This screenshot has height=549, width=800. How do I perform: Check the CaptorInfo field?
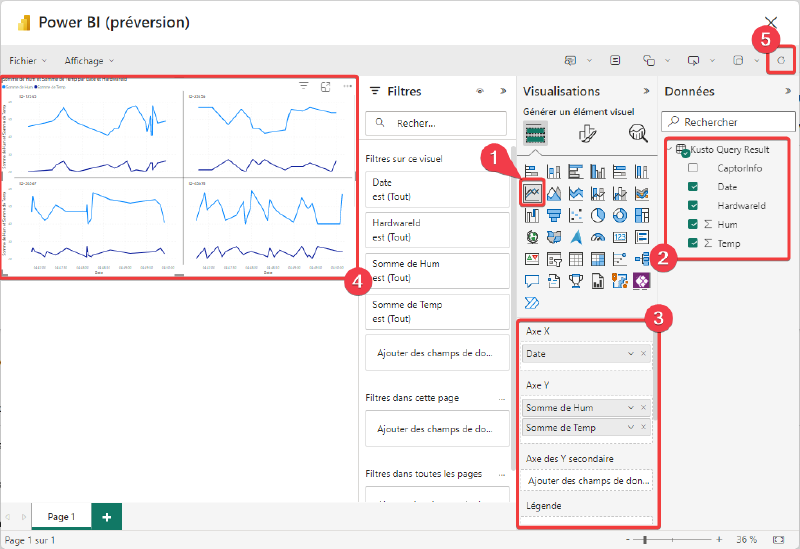pos(693,168)
